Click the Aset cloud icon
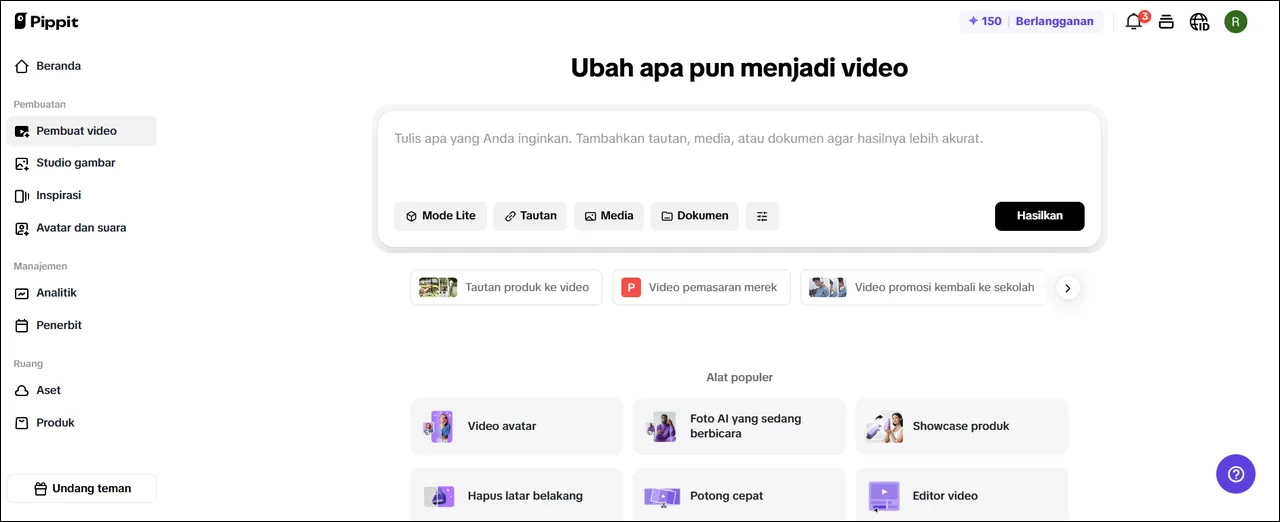The width and height of the screenshot is (1280, 522). pos(22,391)
